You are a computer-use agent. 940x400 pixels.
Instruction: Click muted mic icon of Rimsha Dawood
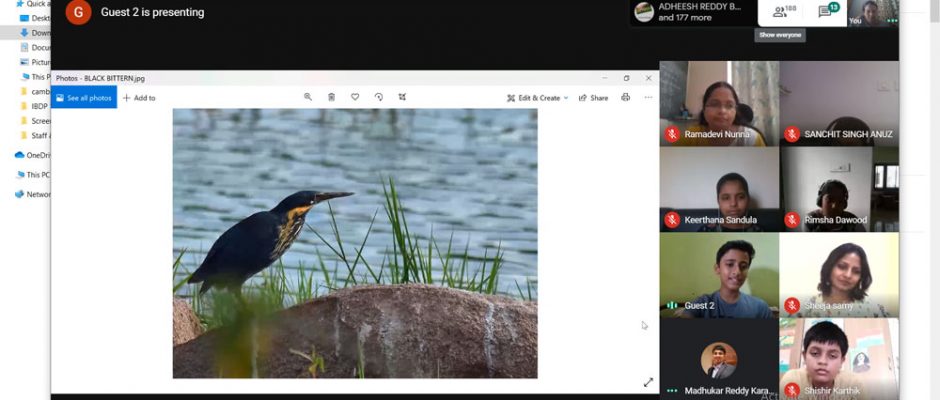pos(792,220)
